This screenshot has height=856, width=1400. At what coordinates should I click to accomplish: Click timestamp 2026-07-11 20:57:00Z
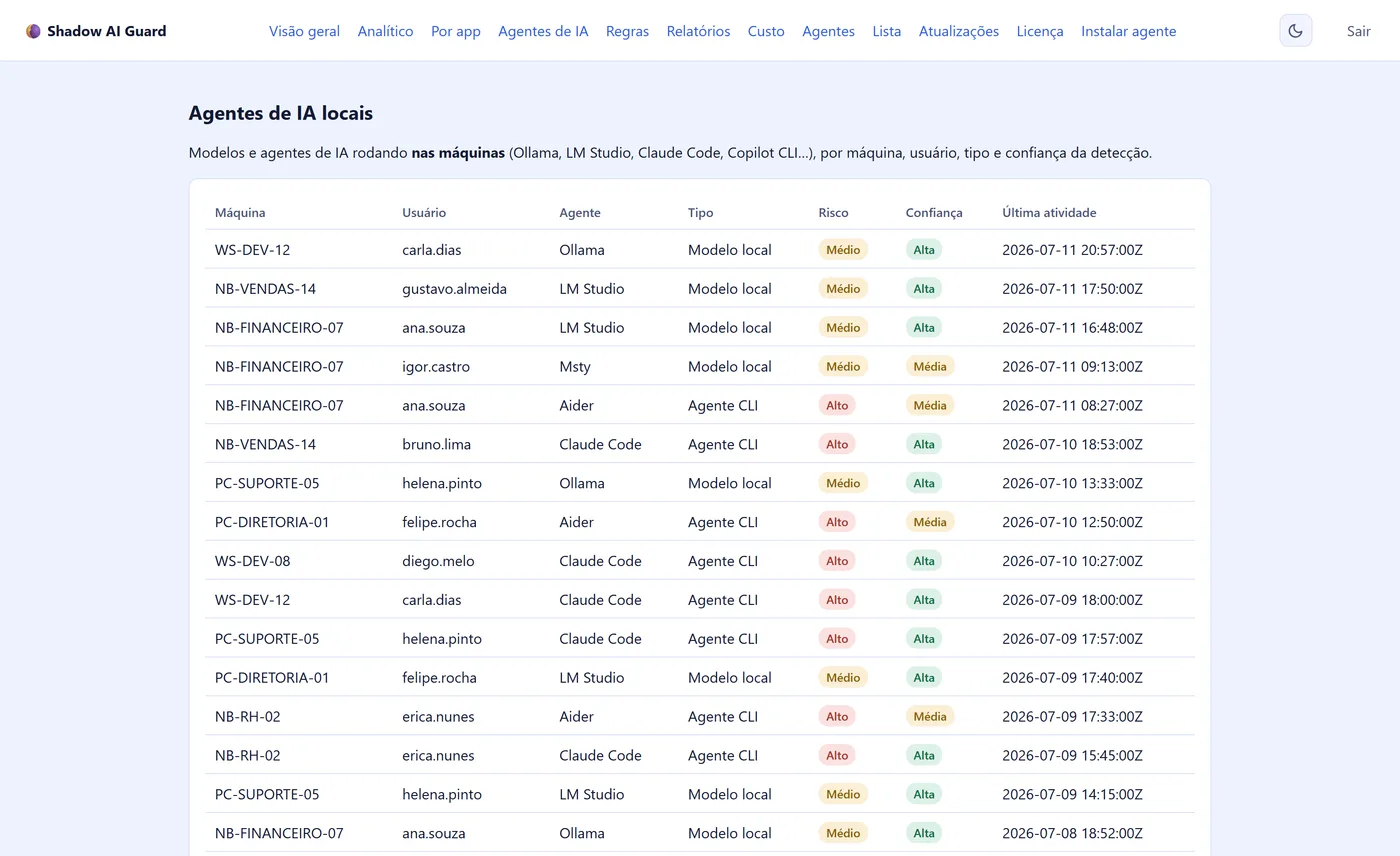click(1072, 250)
